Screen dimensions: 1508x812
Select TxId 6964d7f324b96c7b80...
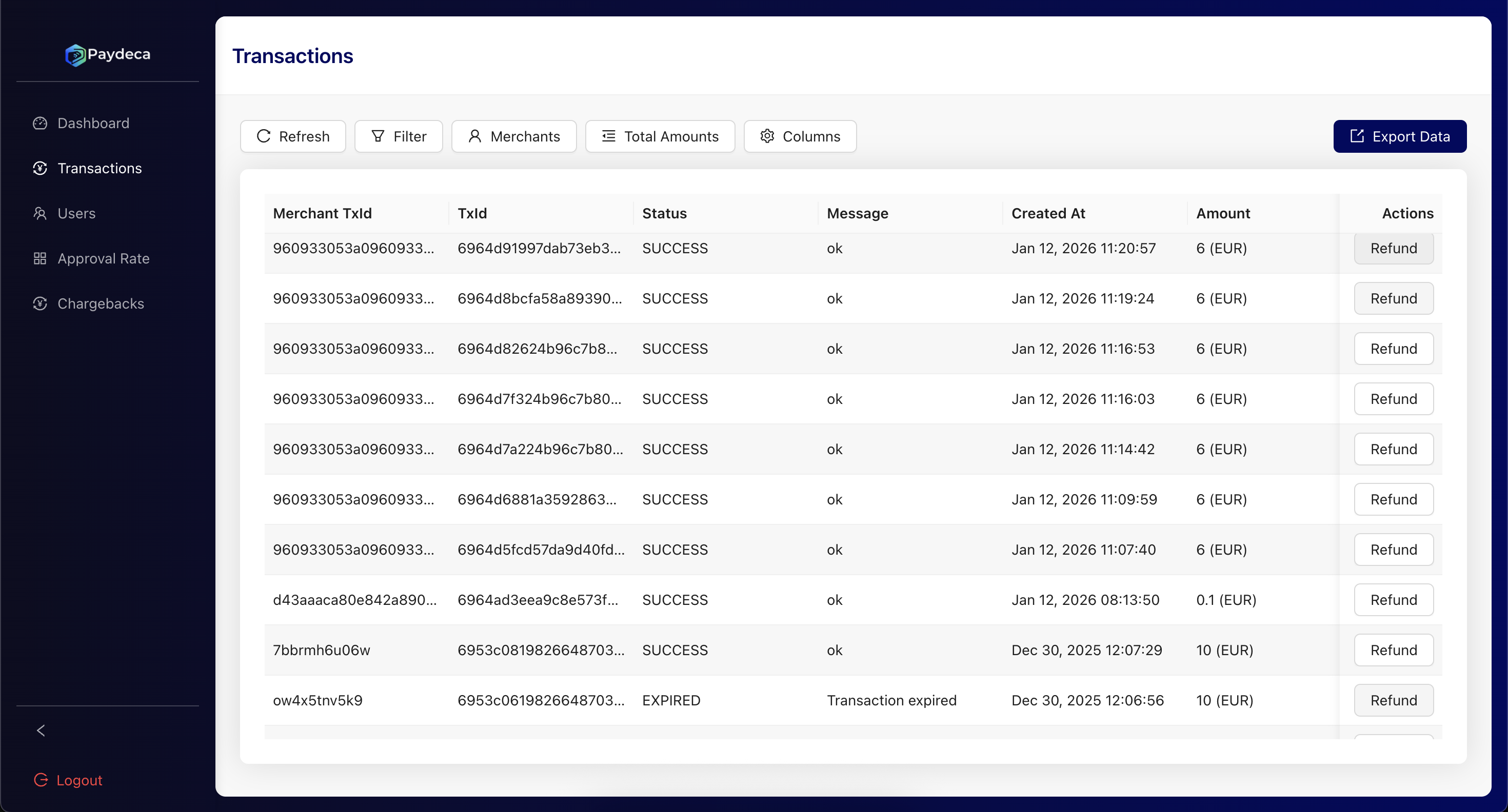point(540,399)
